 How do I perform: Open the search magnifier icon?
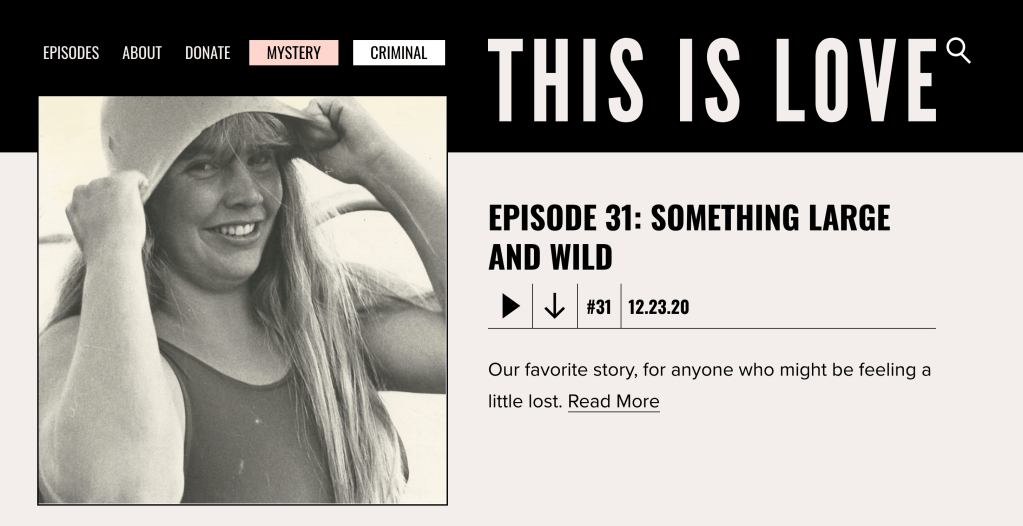click(x=958, y=51)
